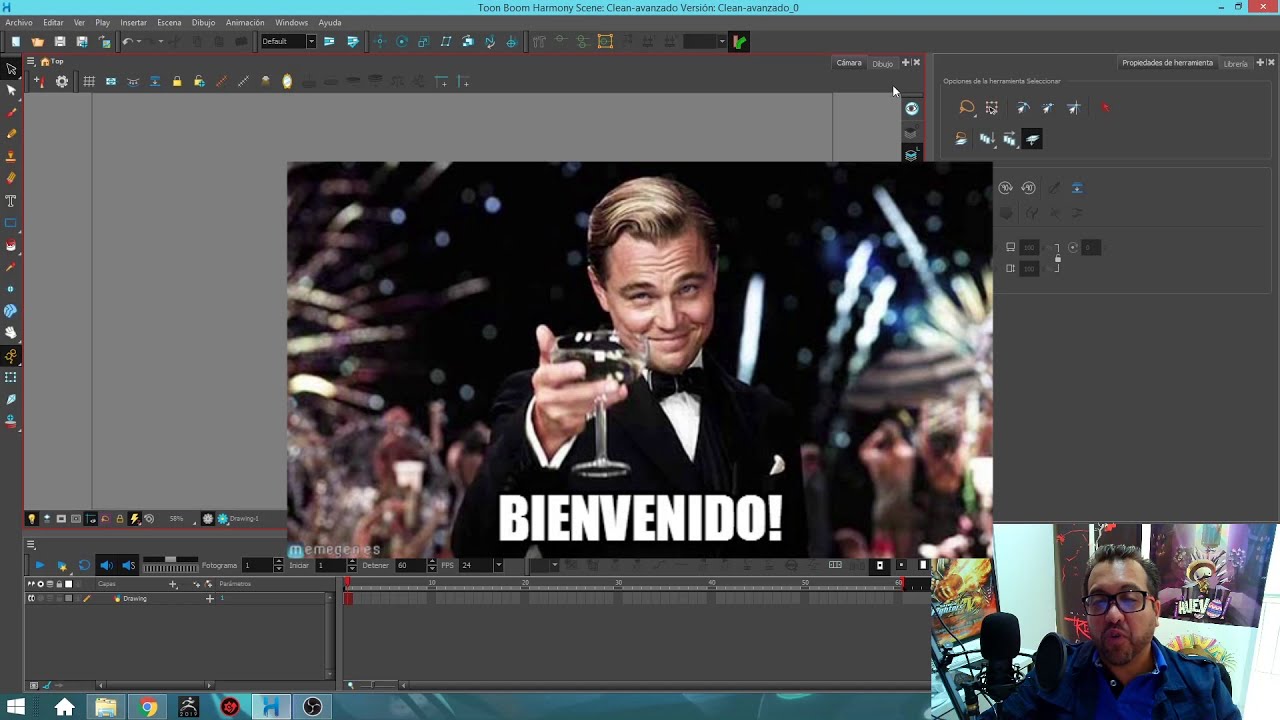Open the Archivo menu

point(19,22)
